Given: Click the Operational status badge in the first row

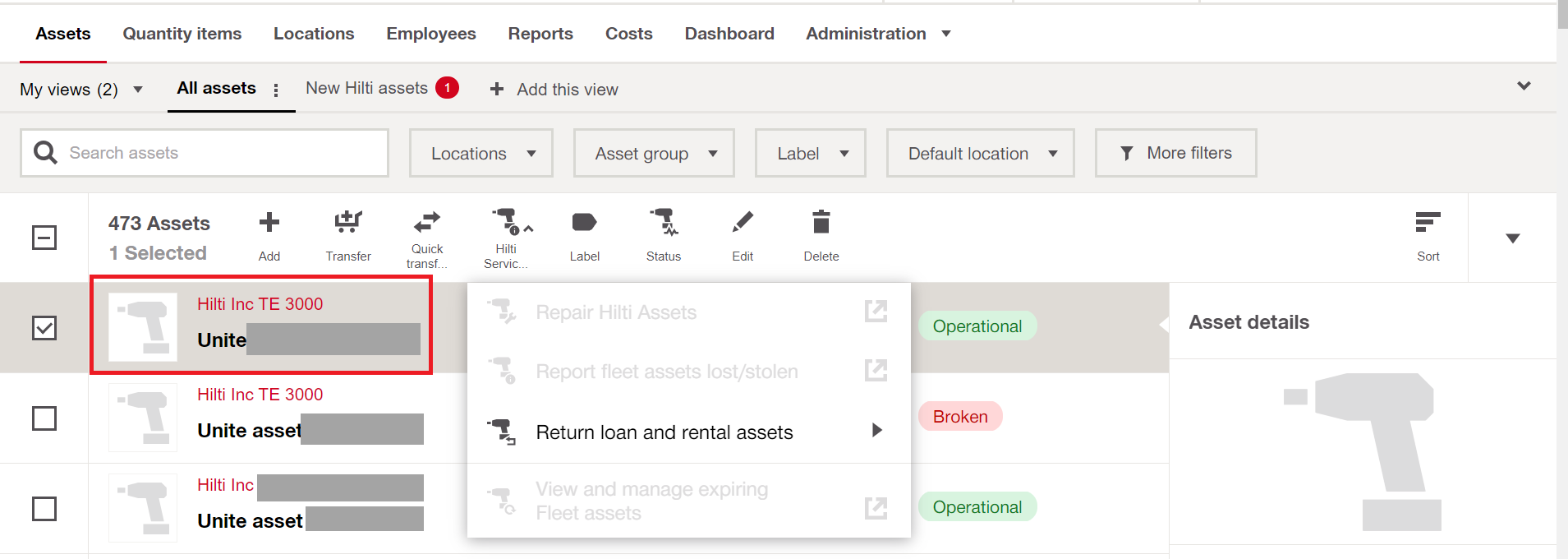Looking at the screenshot, I should point(977,326).
